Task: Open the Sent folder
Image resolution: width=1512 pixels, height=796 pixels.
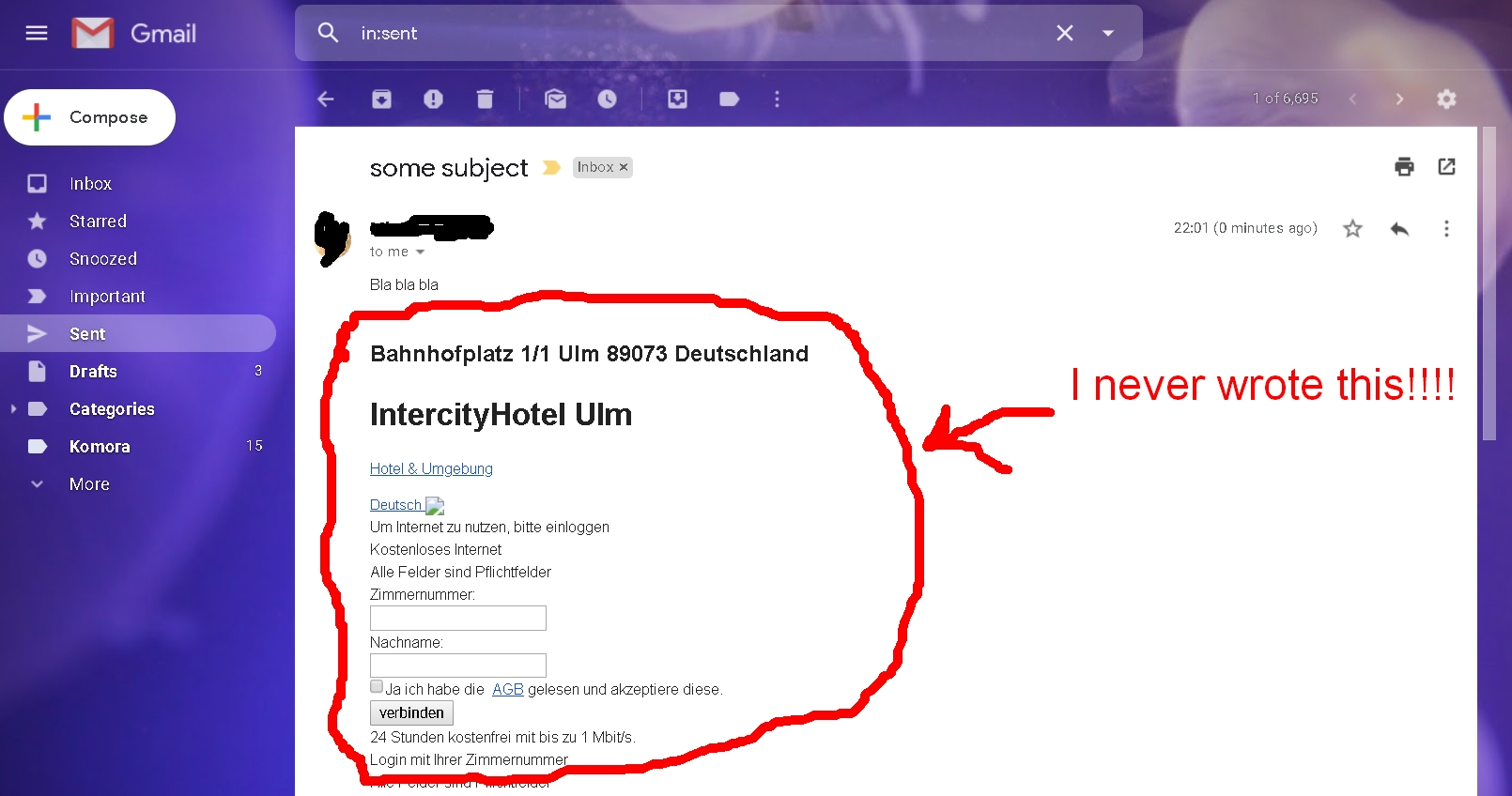Action: point(138,333)
